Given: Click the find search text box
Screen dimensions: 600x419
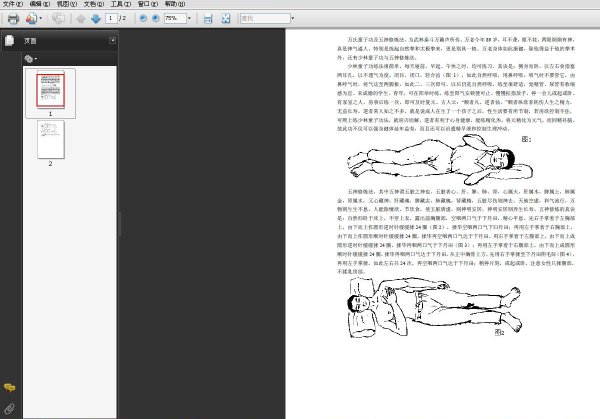Looking at the screenshot, I should [265, 18].
